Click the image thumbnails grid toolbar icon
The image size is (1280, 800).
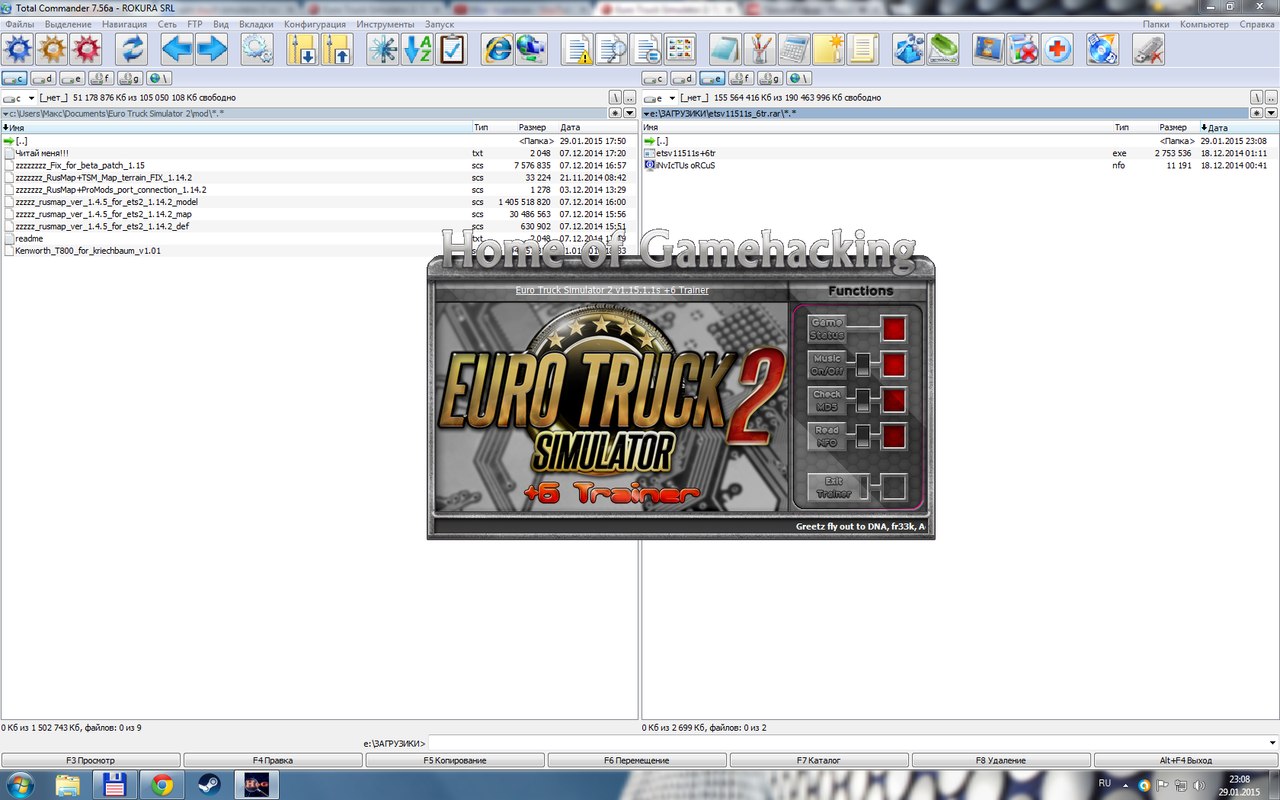coord(680,49)
